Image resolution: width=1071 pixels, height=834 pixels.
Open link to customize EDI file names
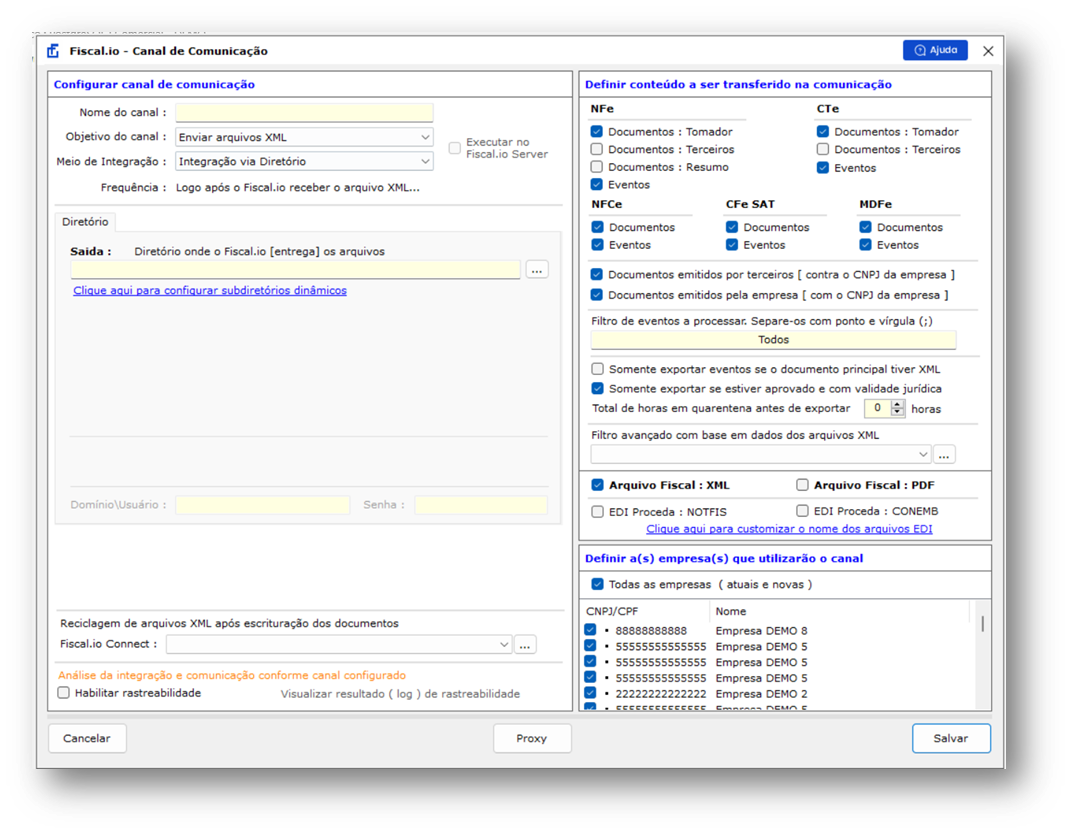[789, 529]
